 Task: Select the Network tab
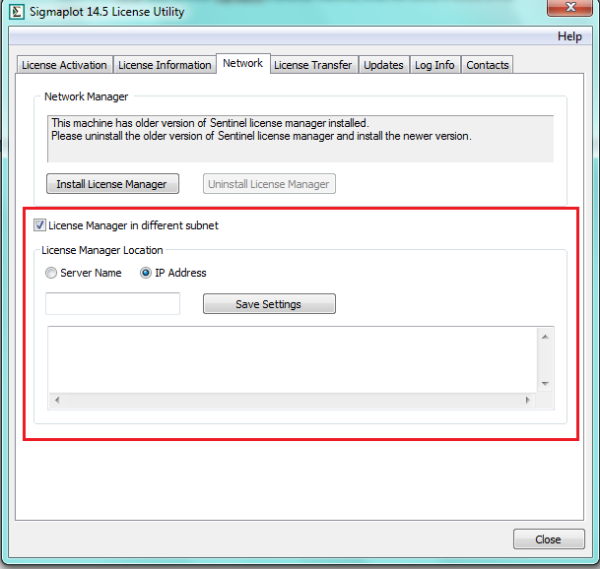click(x=243, y=63)
